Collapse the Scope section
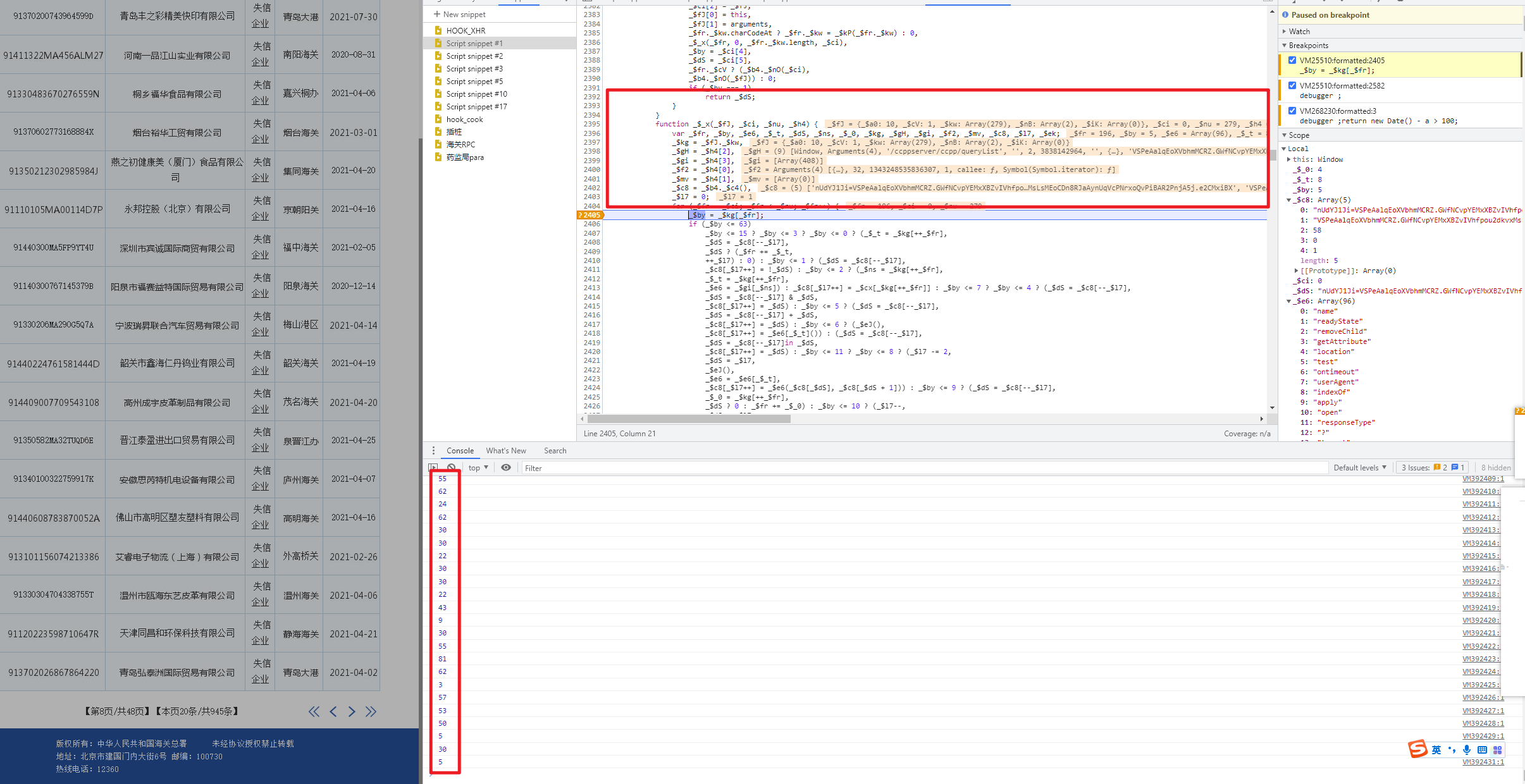 point(1285,135)
